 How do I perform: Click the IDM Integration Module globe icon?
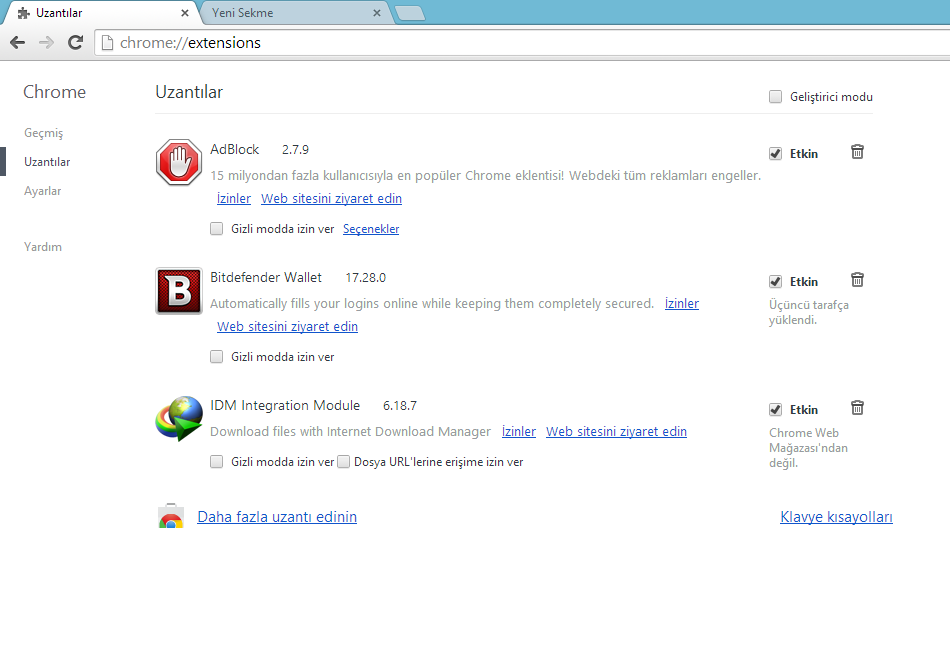pyautogui.click(x=179, y=419)
